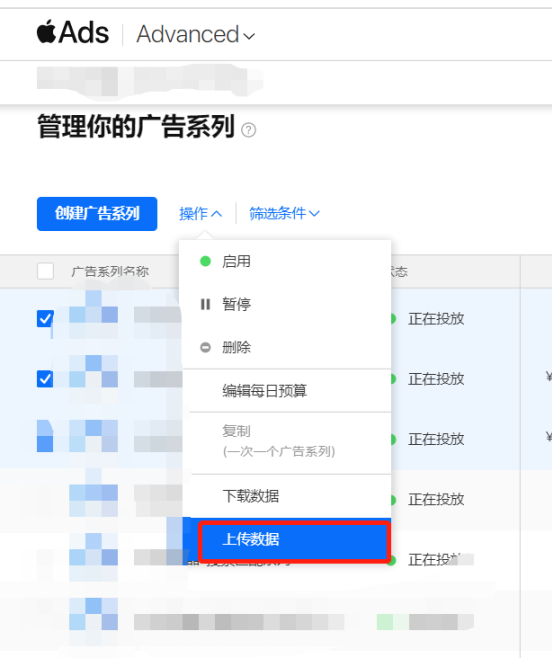
Task: Click the disabled 复制 menu entry
Action: (287, 441)
